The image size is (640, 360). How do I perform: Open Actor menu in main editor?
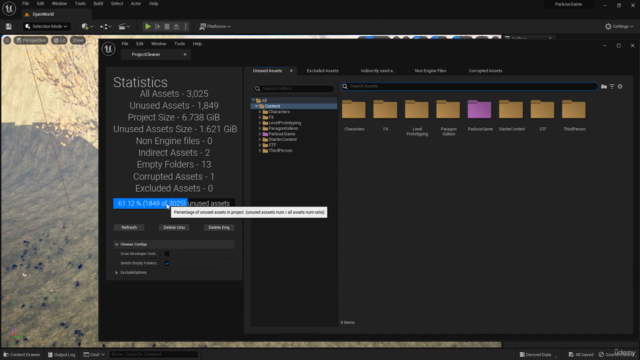(x=136, y=4)
